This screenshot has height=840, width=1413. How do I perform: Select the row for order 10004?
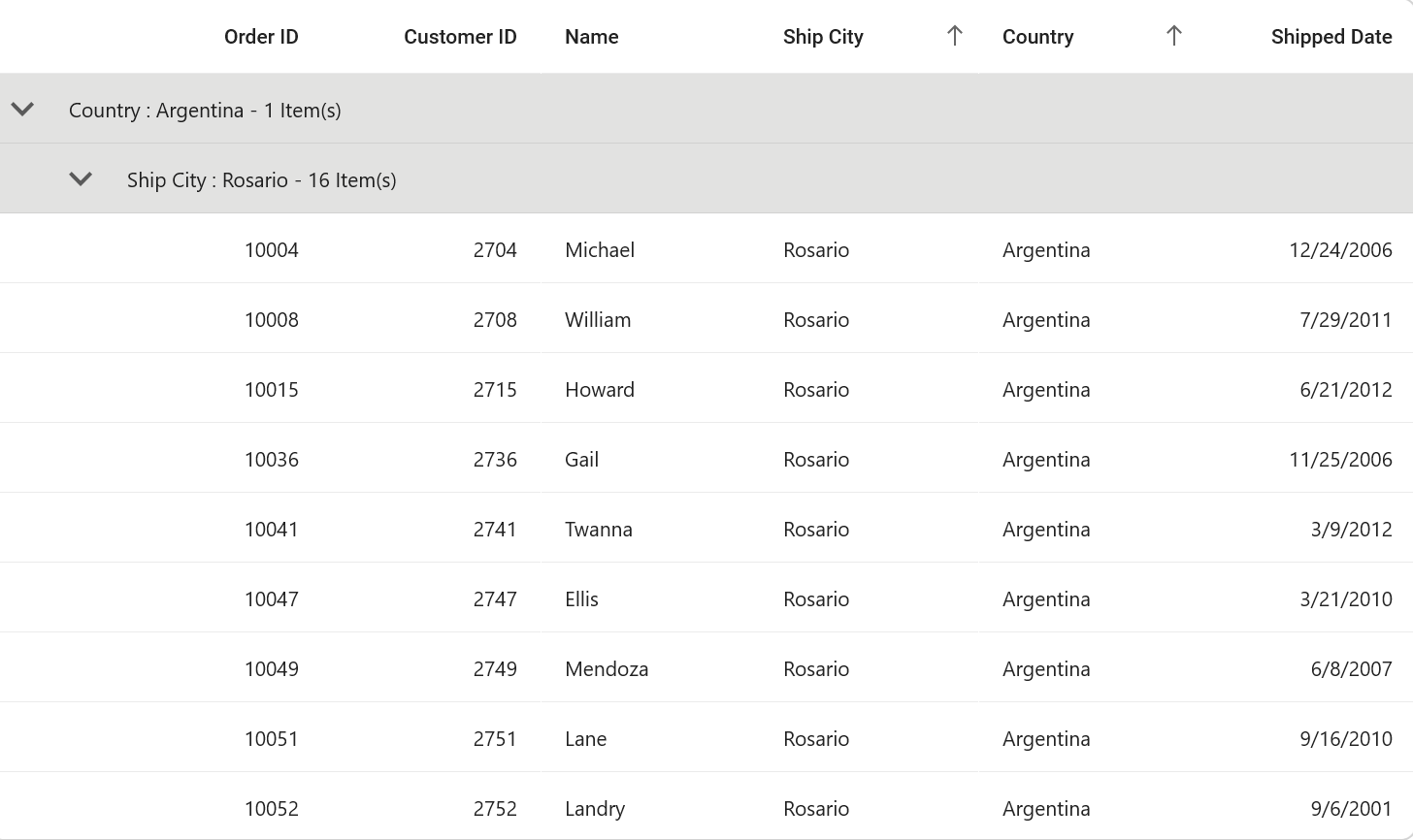click(272, 250)
